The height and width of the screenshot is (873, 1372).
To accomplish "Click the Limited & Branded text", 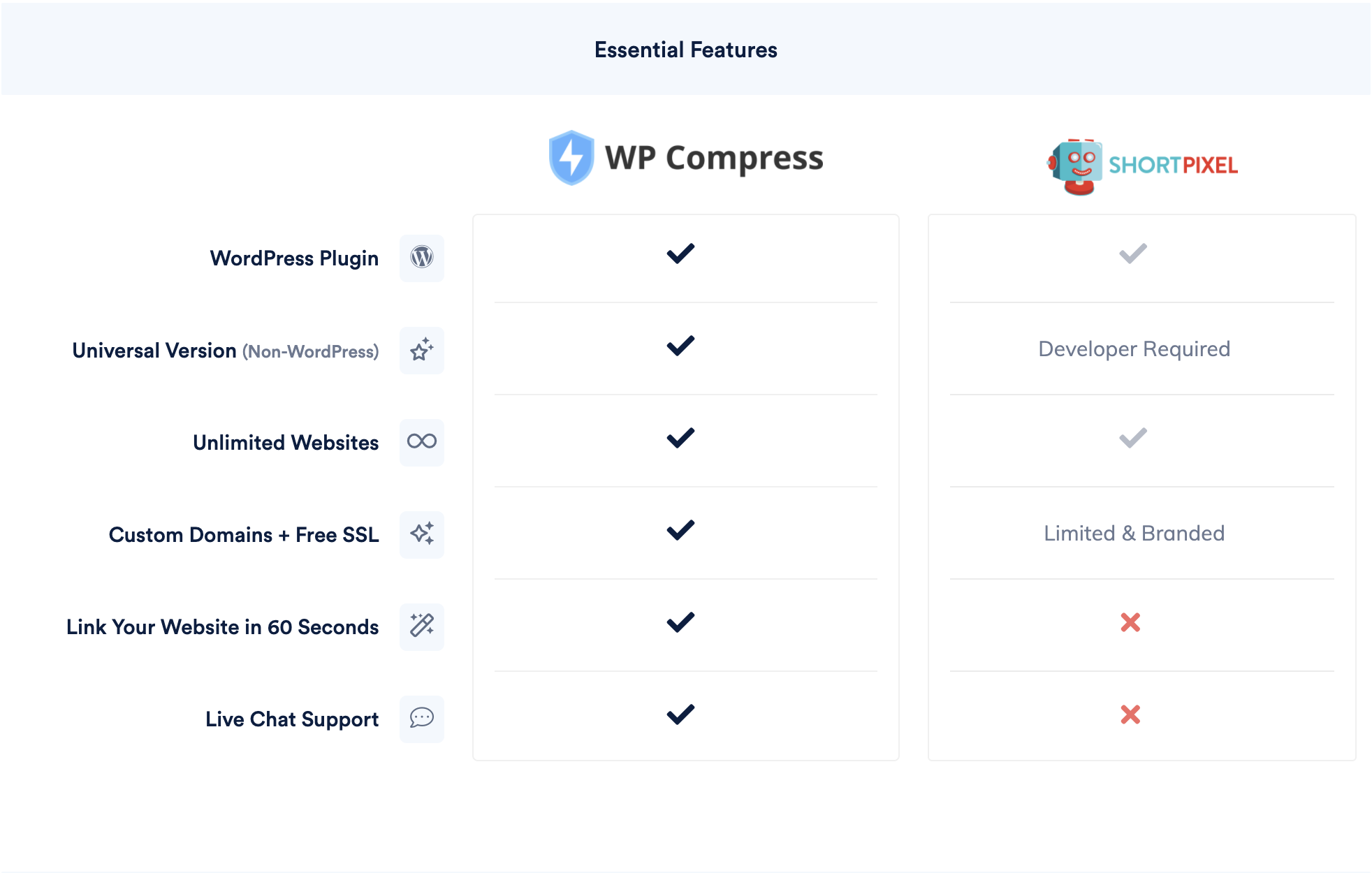I will click(1134, 533).
